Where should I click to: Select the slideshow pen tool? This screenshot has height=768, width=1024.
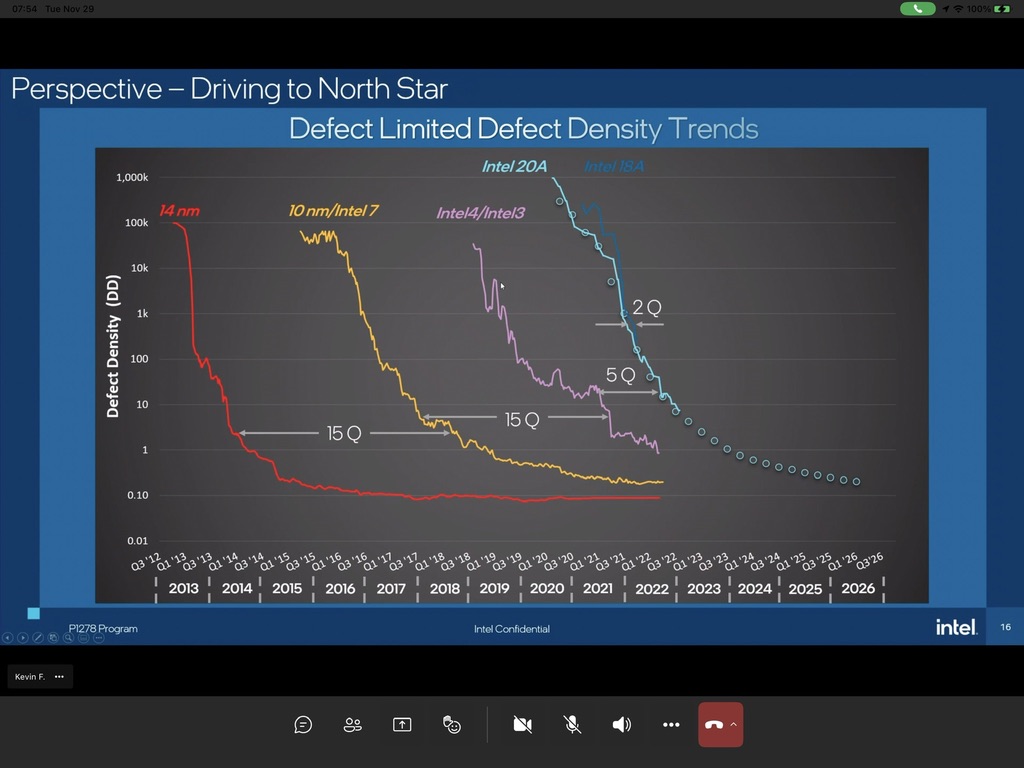(38, 637)
